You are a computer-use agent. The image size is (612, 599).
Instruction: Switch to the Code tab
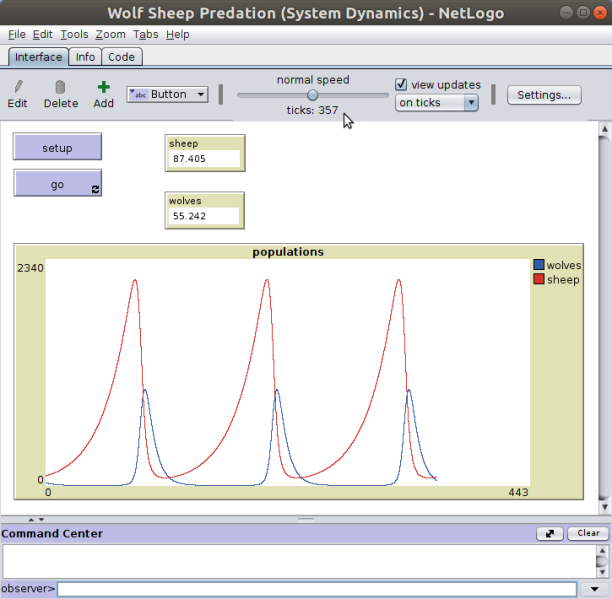pyautogui.click(x=121, y=57)
